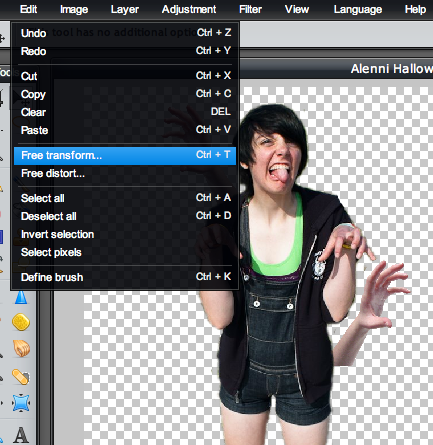Choose Copy in the Edit menu

coord(125,94)
